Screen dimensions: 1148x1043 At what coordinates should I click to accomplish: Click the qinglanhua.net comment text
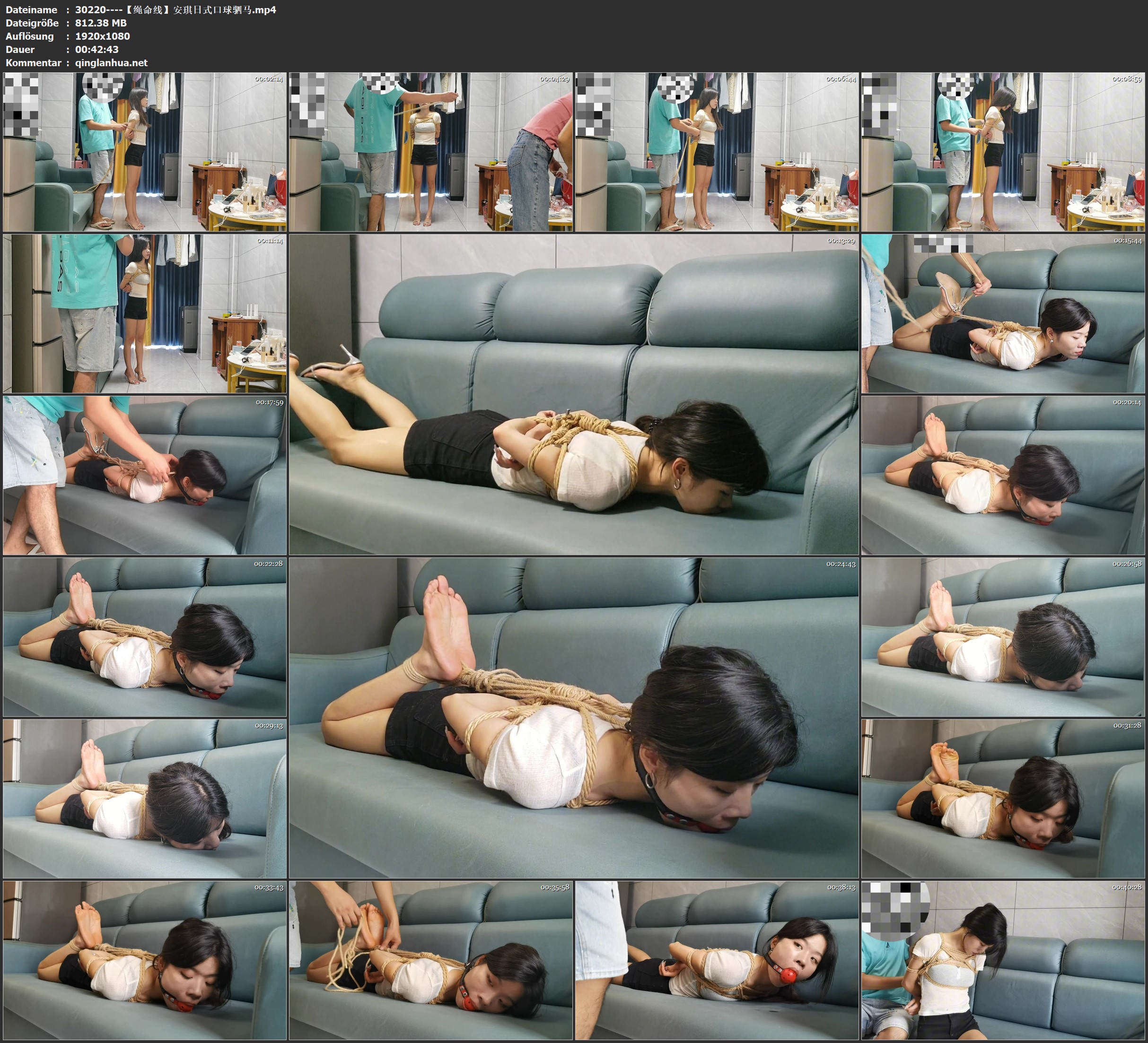pos(111,62)
